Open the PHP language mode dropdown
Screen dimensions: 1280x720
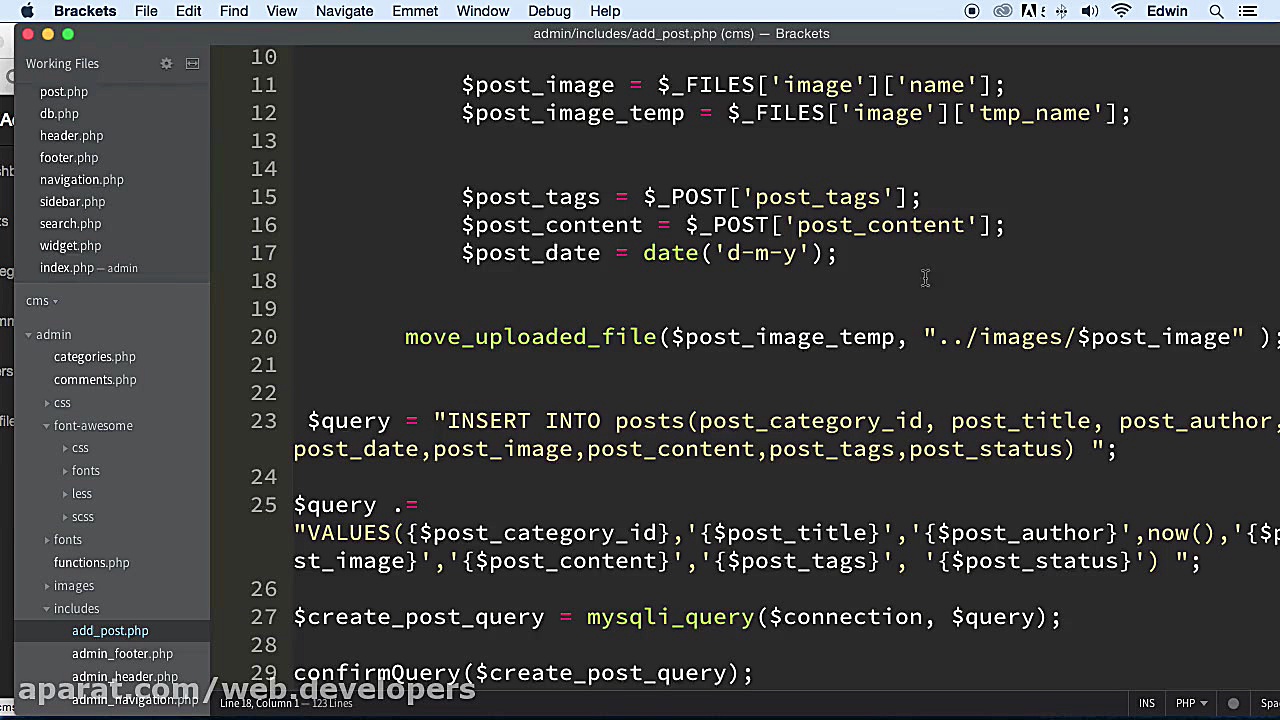click(1189, 703)
